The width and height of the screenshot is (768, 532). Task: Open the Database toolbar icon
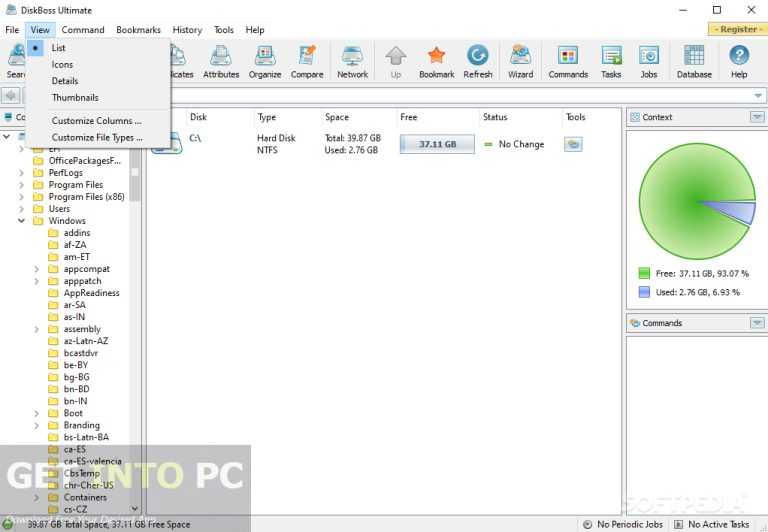694,61
